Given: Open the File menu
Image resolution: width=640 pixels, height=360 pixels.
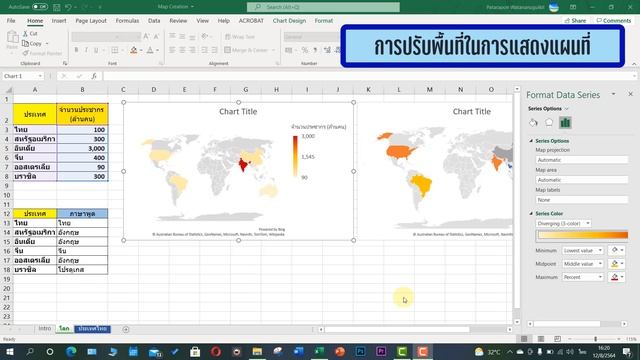Looking at the screenshot, I should [x=11, y=20].
